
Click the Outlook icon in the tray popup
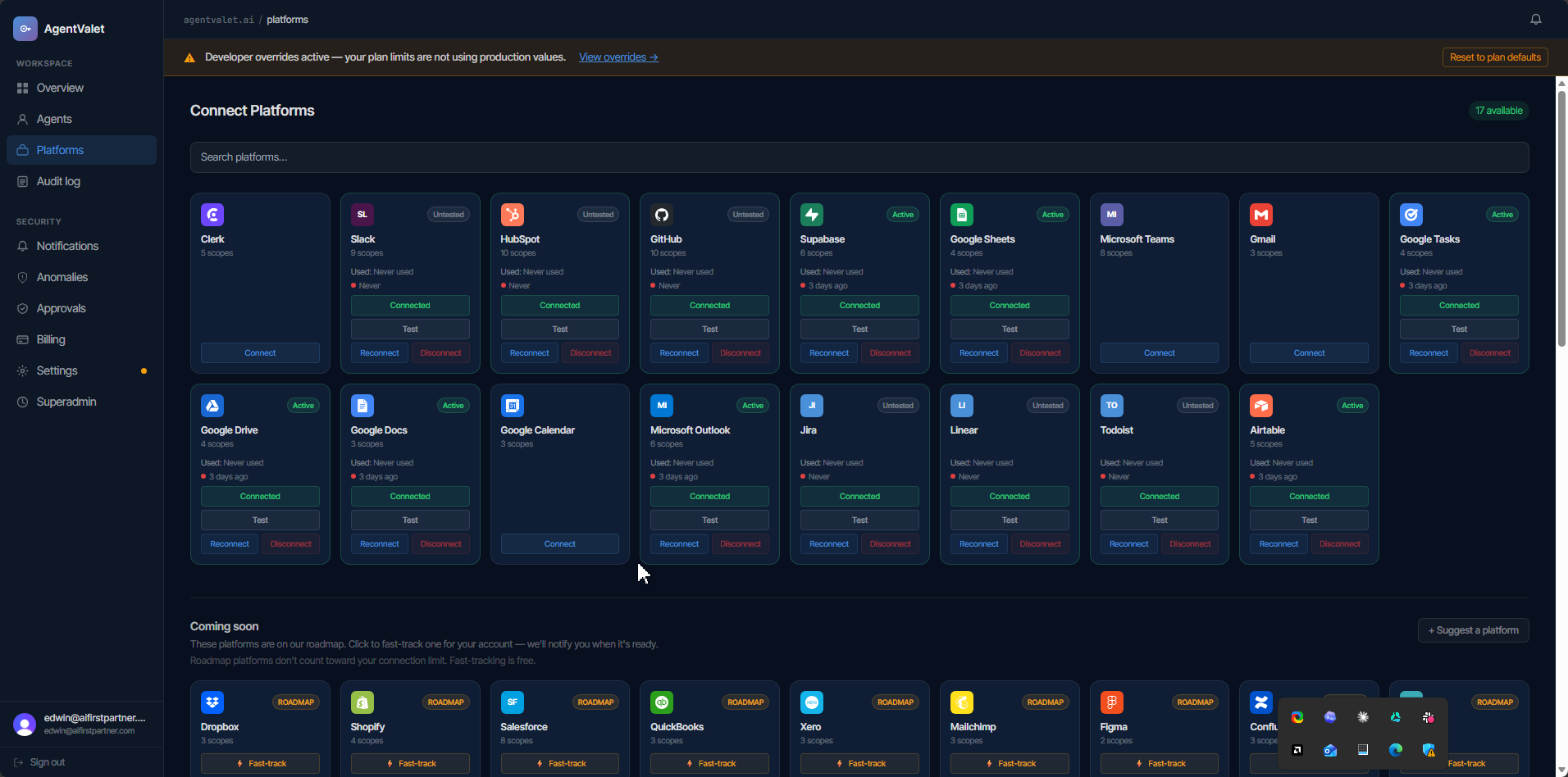1330,750
